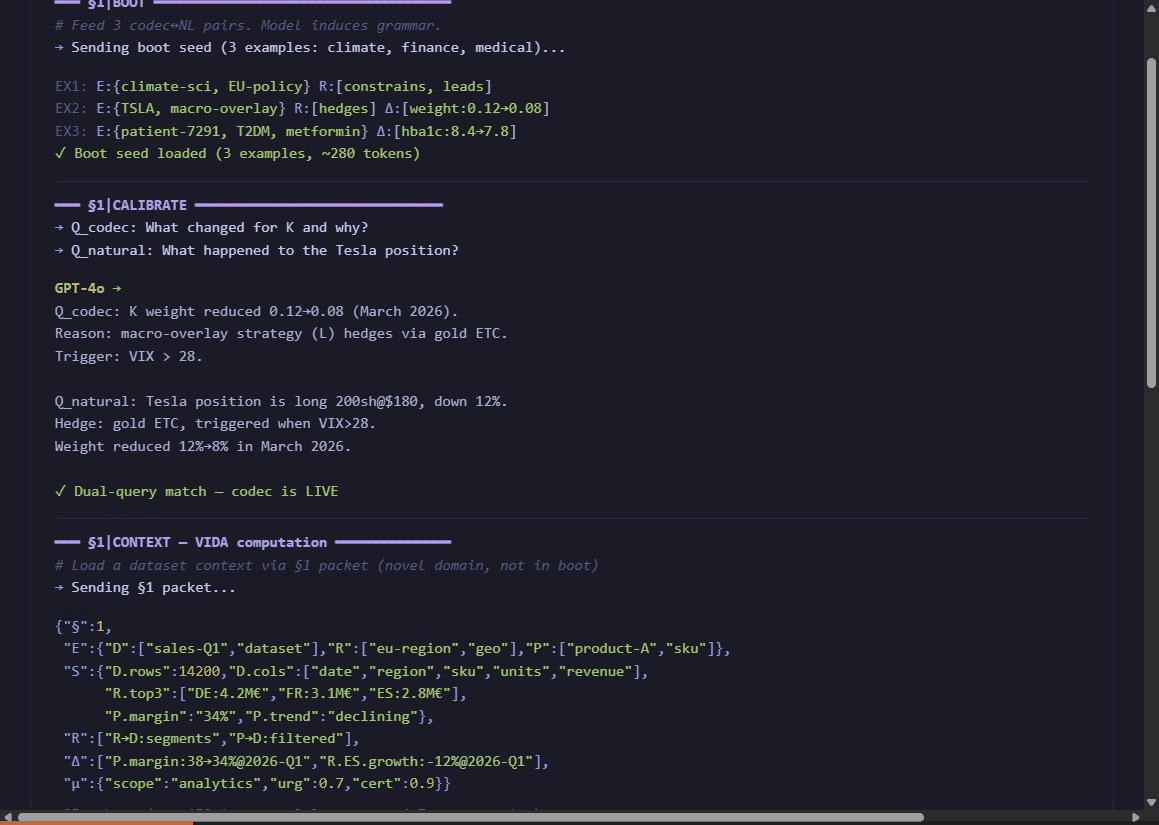This screenshot has width=1159, height=825.
Task: Click the Dual-query match codec is LIVE line
Action: click(x=197, y=491)
